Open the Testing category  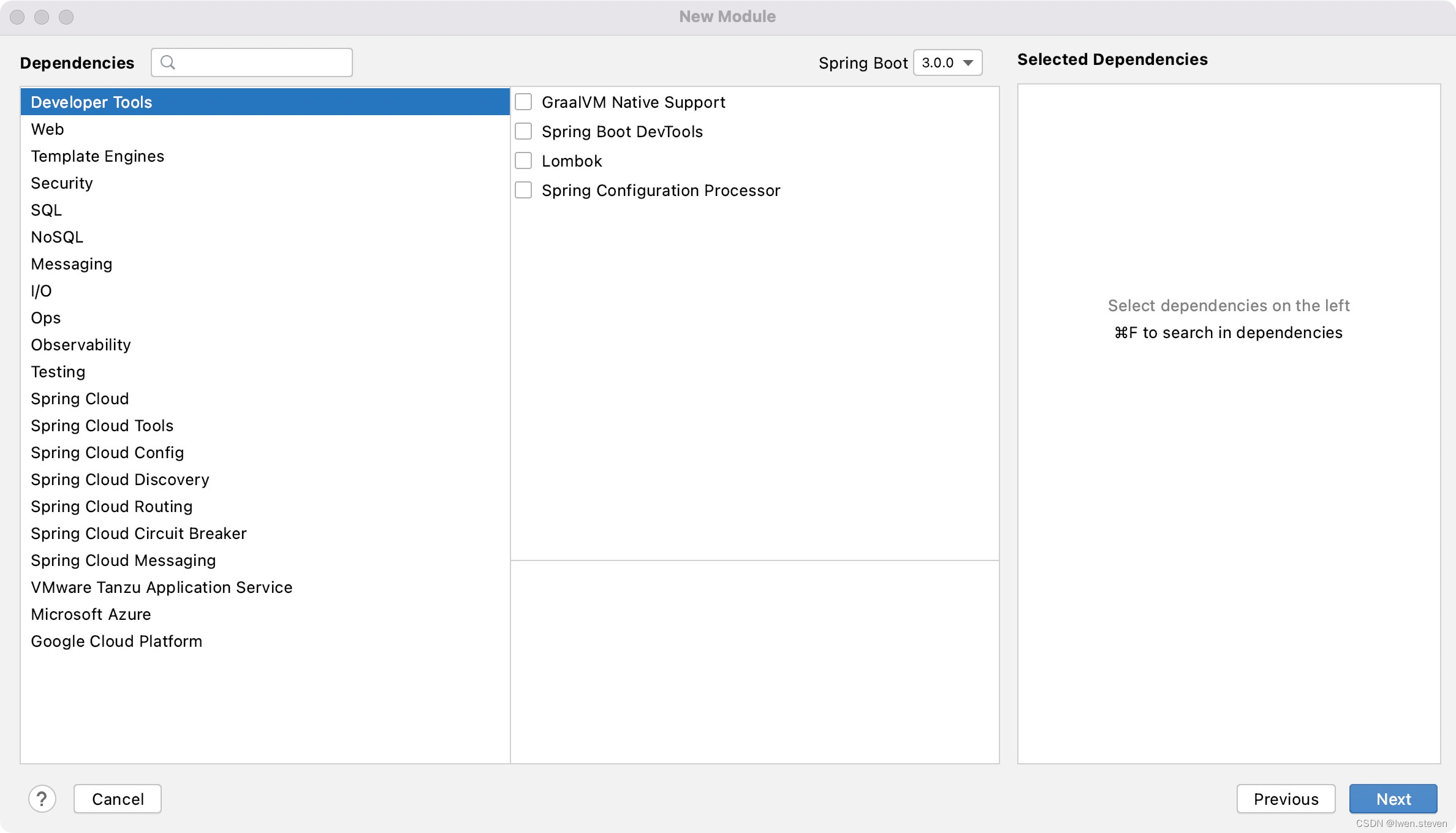pos(265,371)
